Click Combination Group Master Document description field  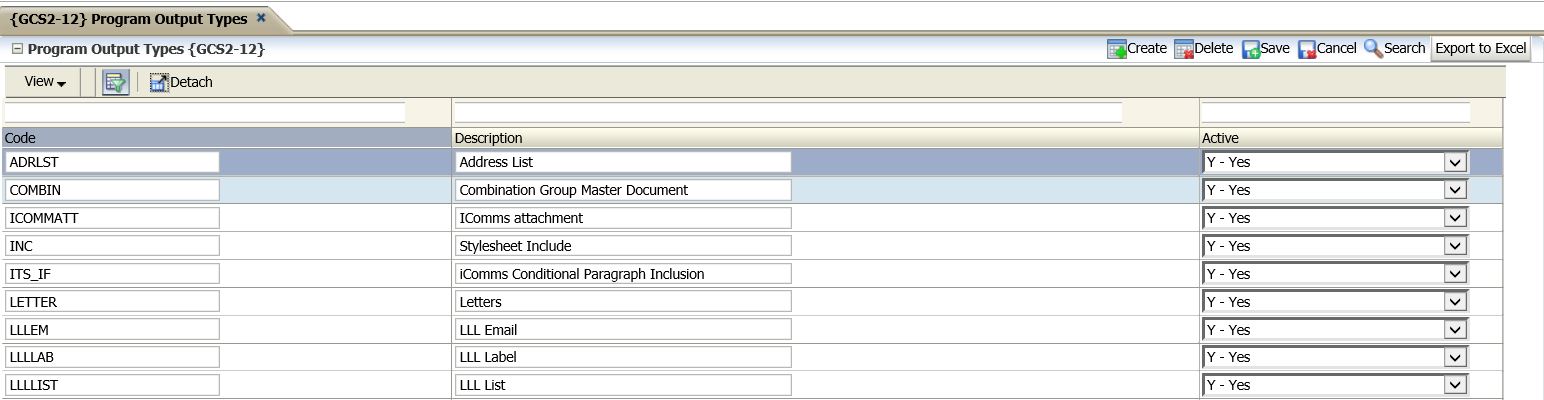(623, 190)
